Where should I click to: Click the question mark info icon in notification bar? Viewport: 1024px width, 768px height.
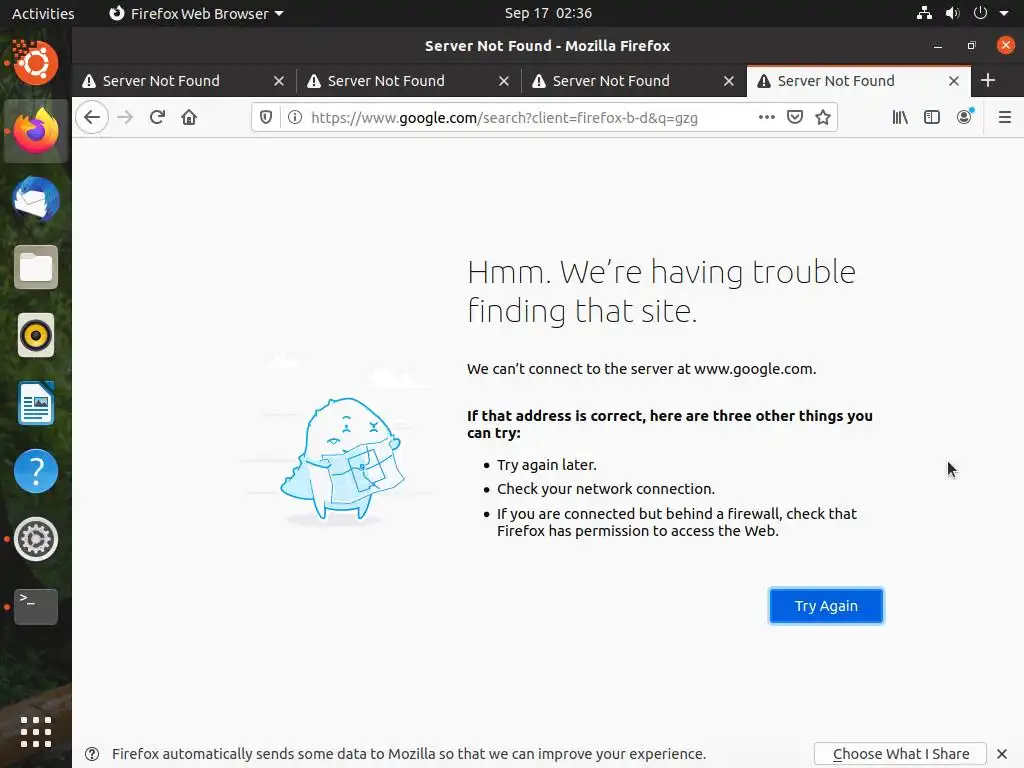click(92, 754)
